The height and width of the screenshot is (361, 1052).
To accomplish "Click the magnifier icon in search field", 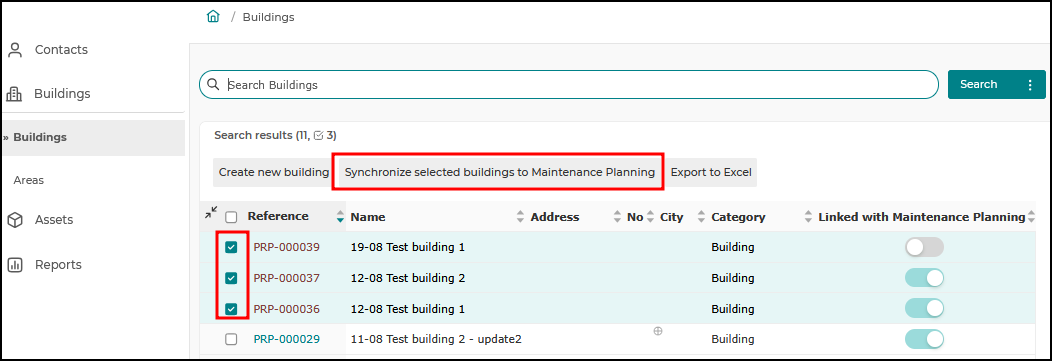I will [x=213, y=85].
